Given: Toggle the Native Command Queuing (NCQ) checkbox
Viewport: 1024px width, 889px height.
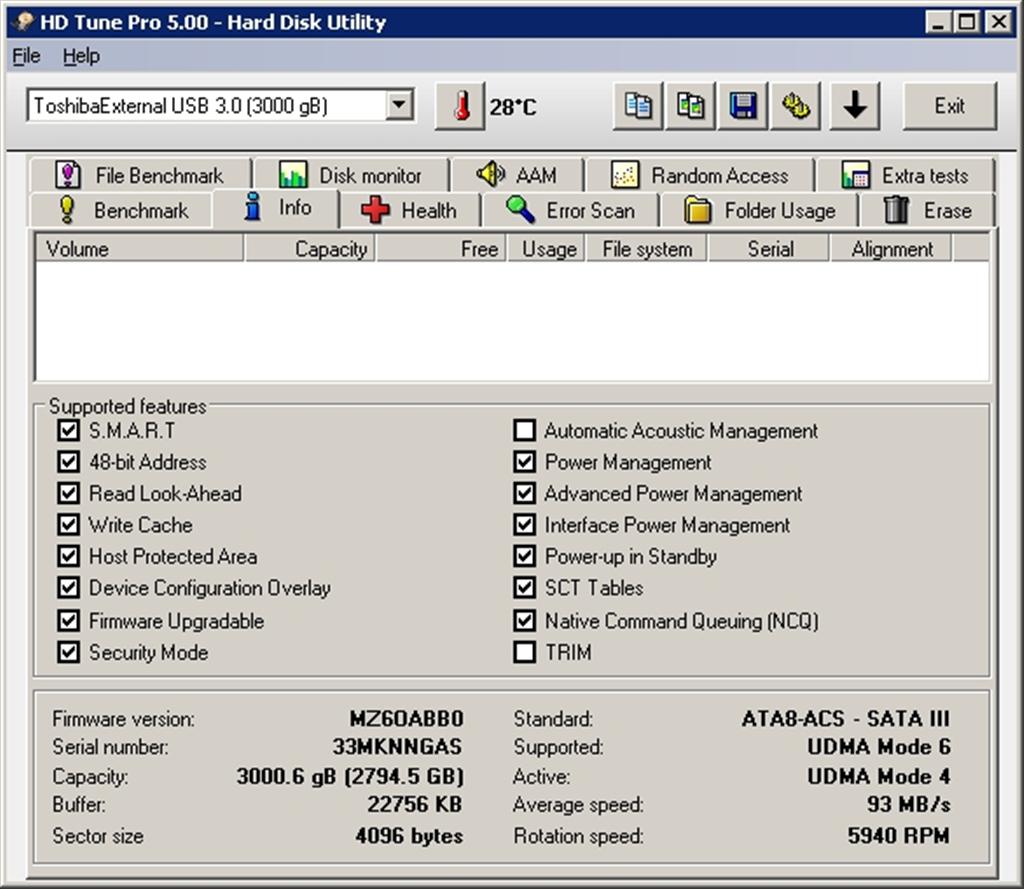Looking at the screenshot, I should tap(524, 621).
